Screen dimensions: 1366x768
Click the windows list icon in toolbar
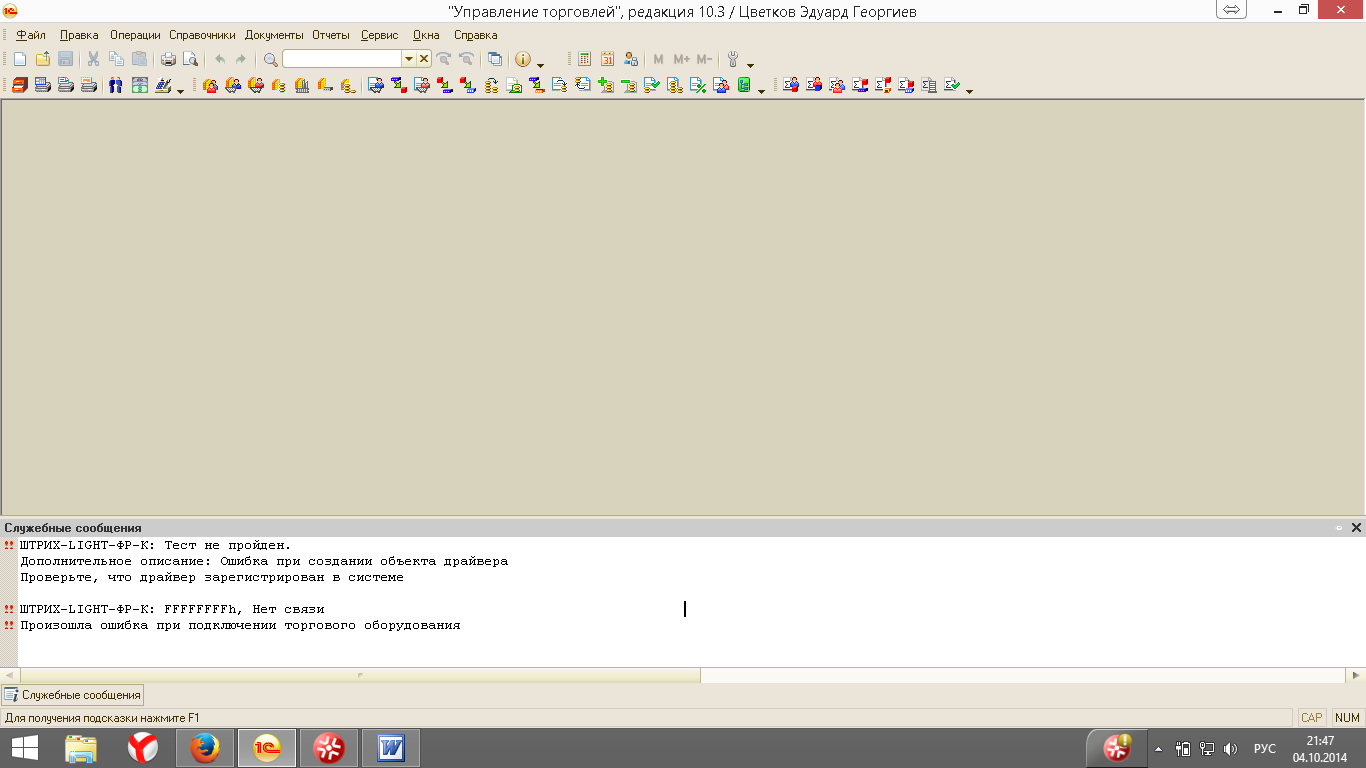pos(494,59)
